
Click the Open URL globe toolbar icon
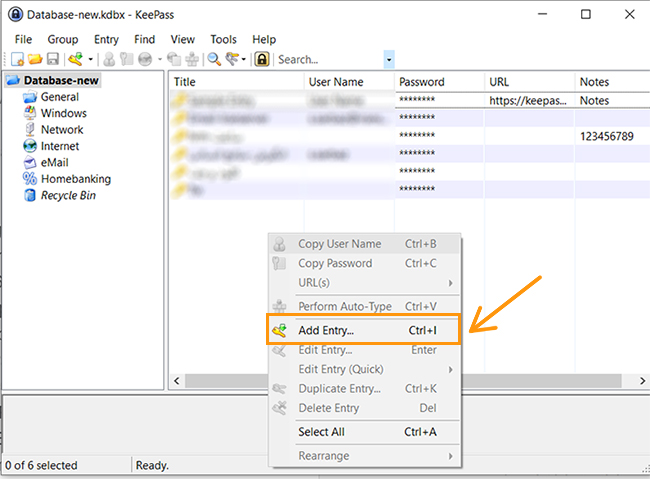pyautogui.click(x=145, y=59)
